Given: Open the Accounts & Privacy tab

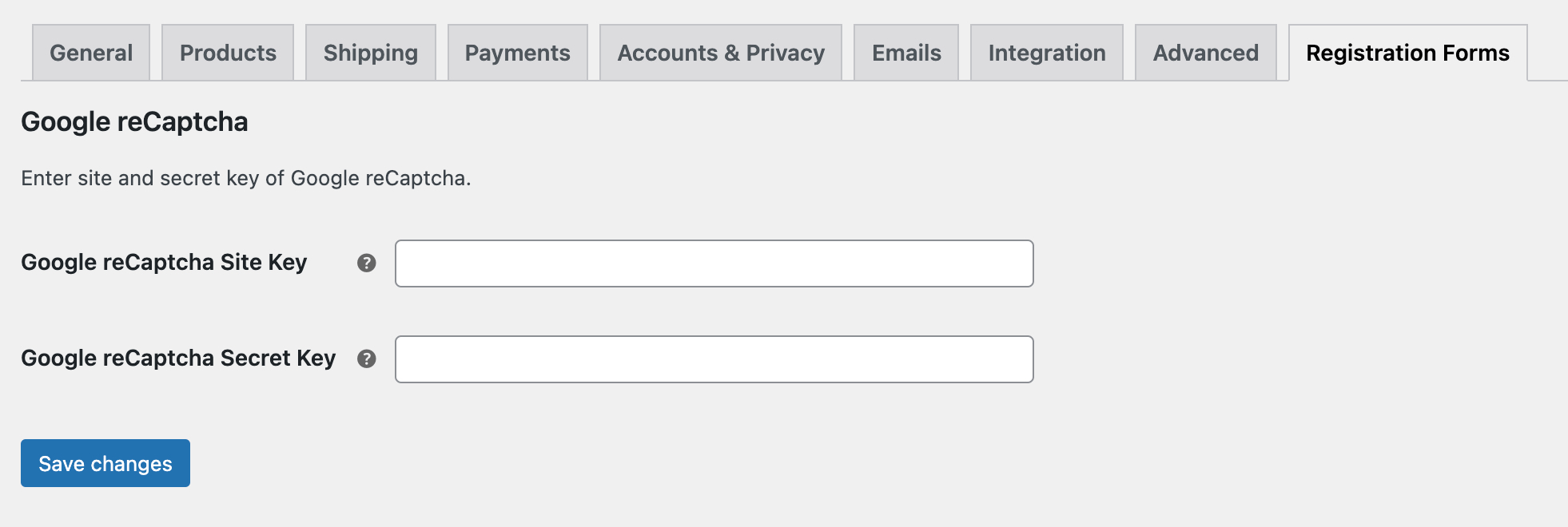Looking at the screenshot, I should [x=720, y=52].
